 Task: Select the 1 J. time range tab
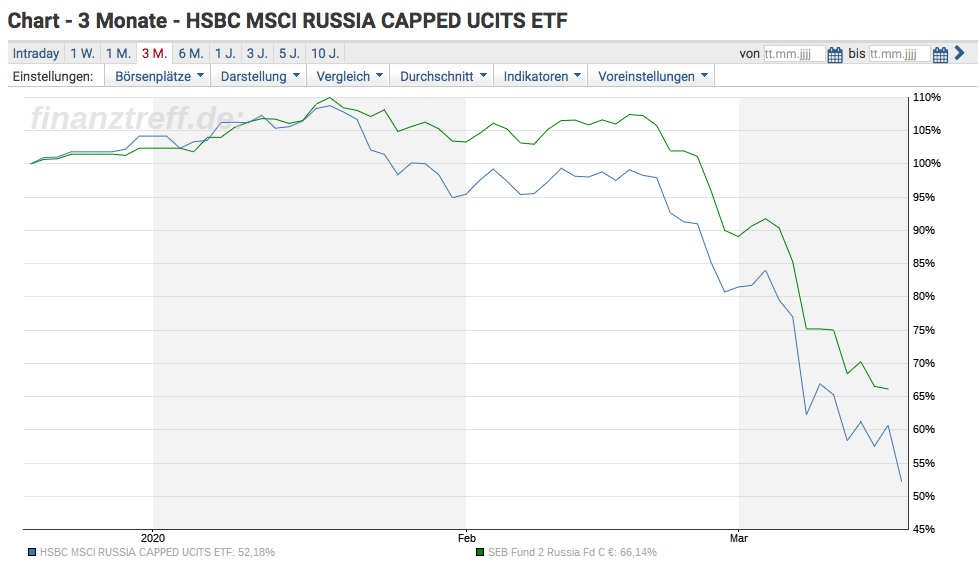point(225,54)
